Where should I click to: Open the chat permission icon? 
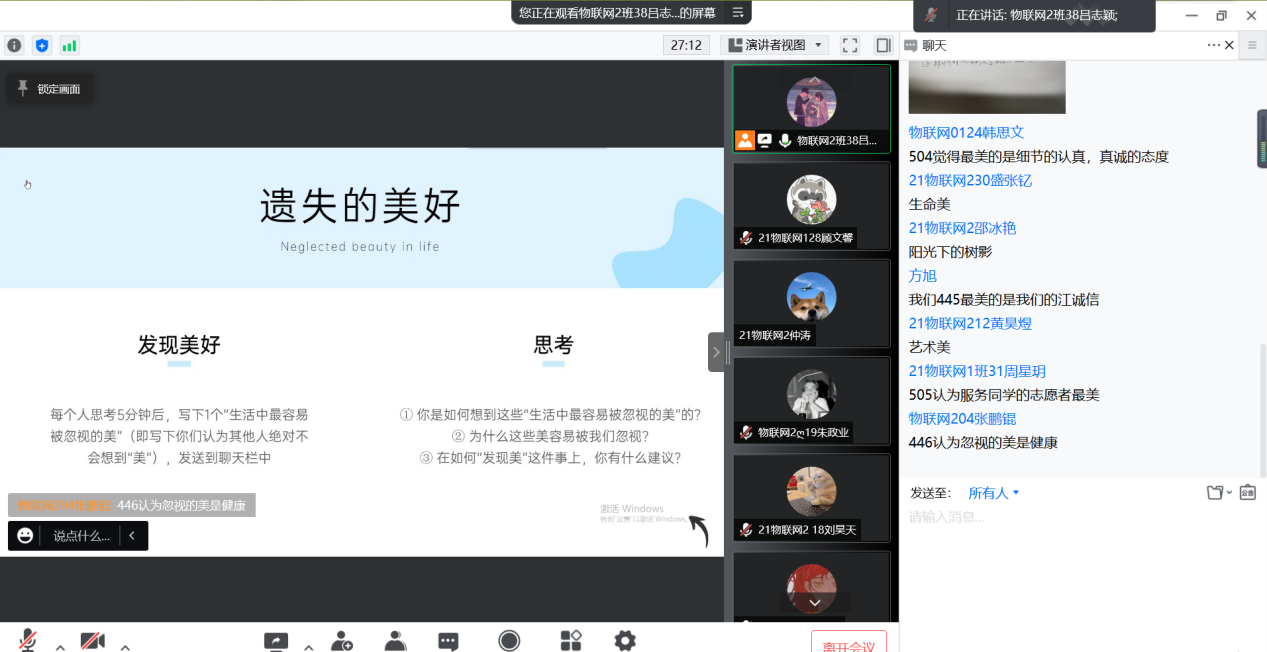(1247, 493)
